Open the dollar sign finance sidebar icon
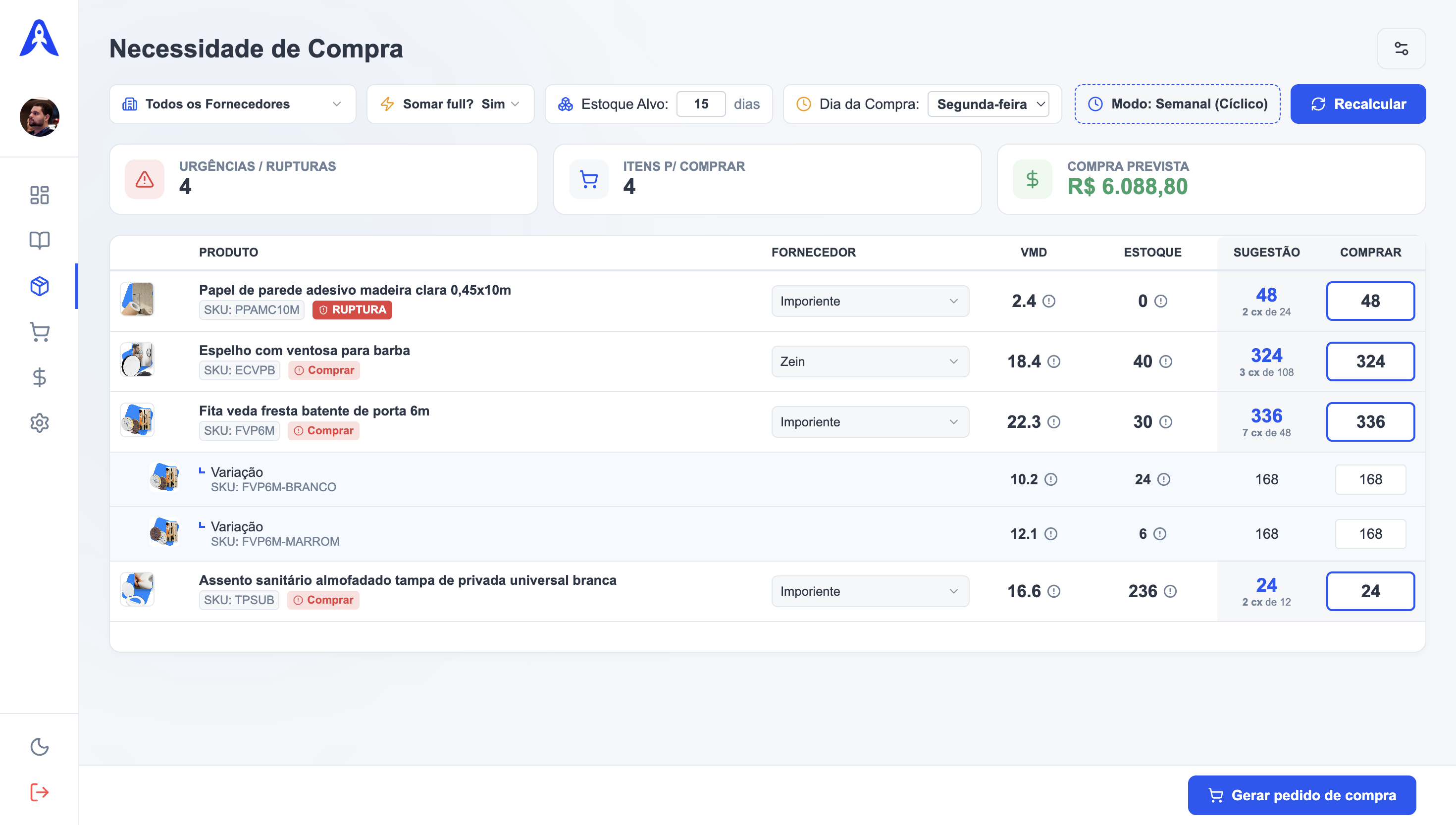The width and height of the screenshot is (1456, 825). 39,377
